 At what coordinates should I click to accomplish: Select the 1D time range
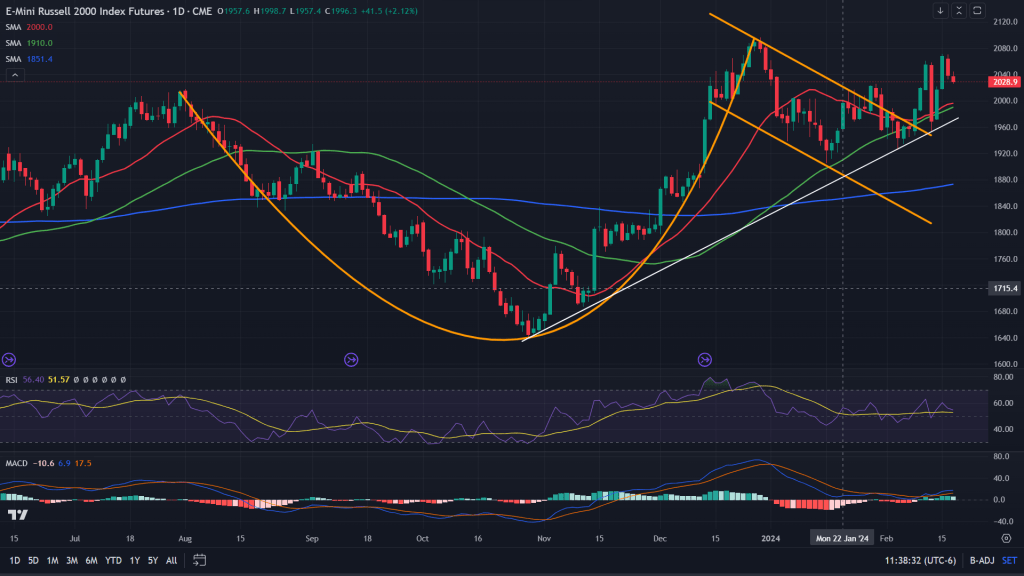tap(14, 560)
